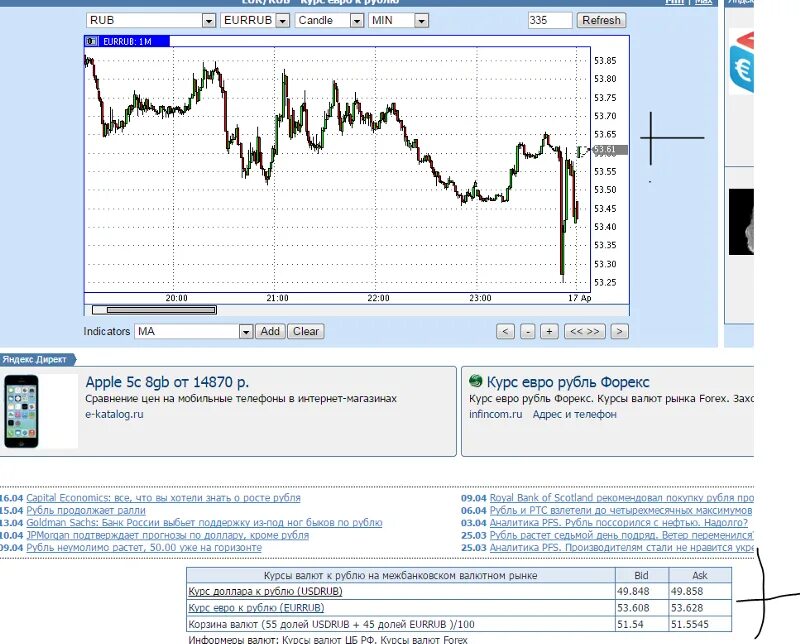Image resolution: width=800 pixels, height=644 pixels.
Task: Click the euro icon sidebar banner
Action: point(742,63)
